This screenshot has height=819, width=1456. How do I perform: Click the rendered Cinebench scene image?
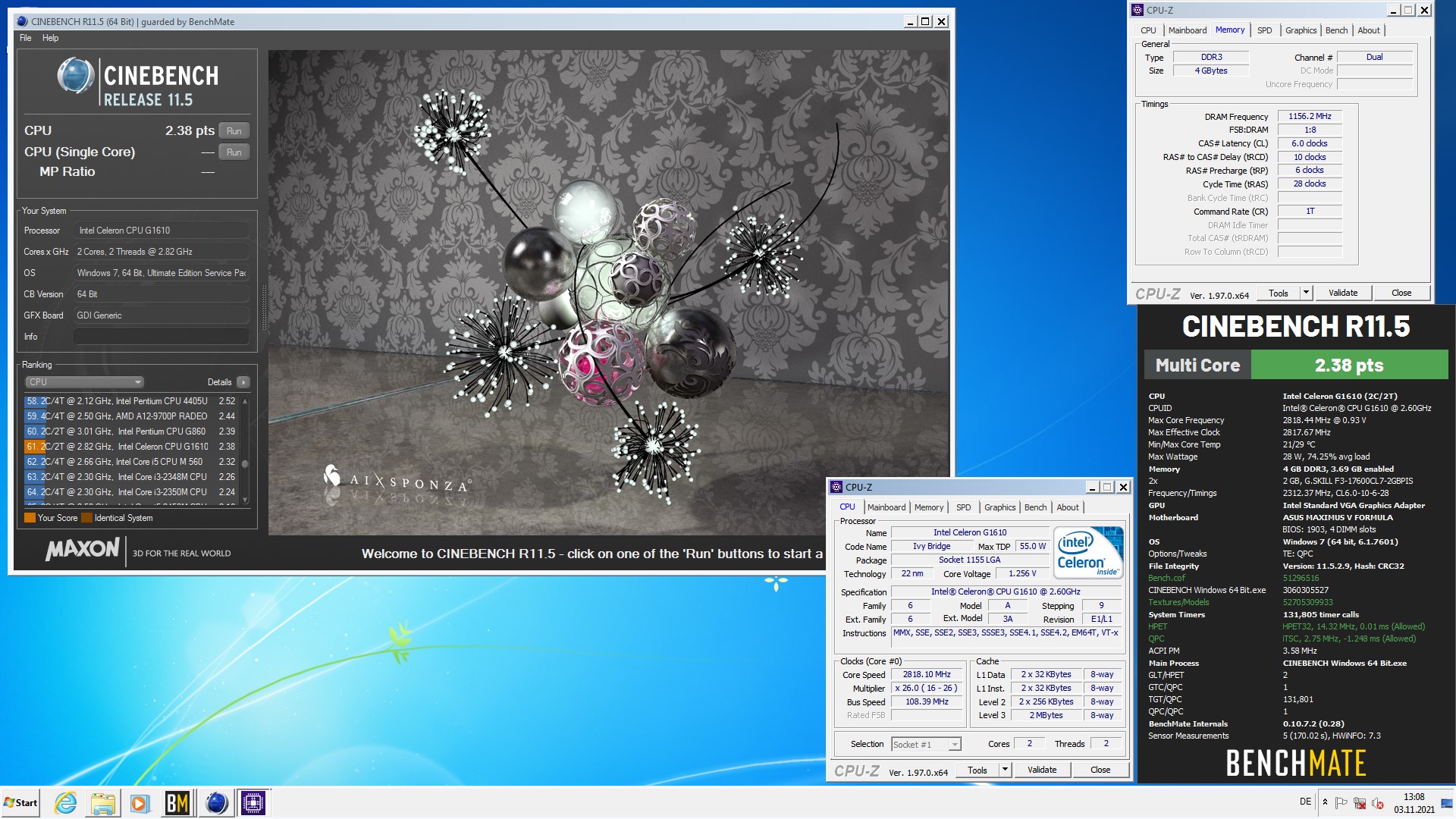[608, 293]
